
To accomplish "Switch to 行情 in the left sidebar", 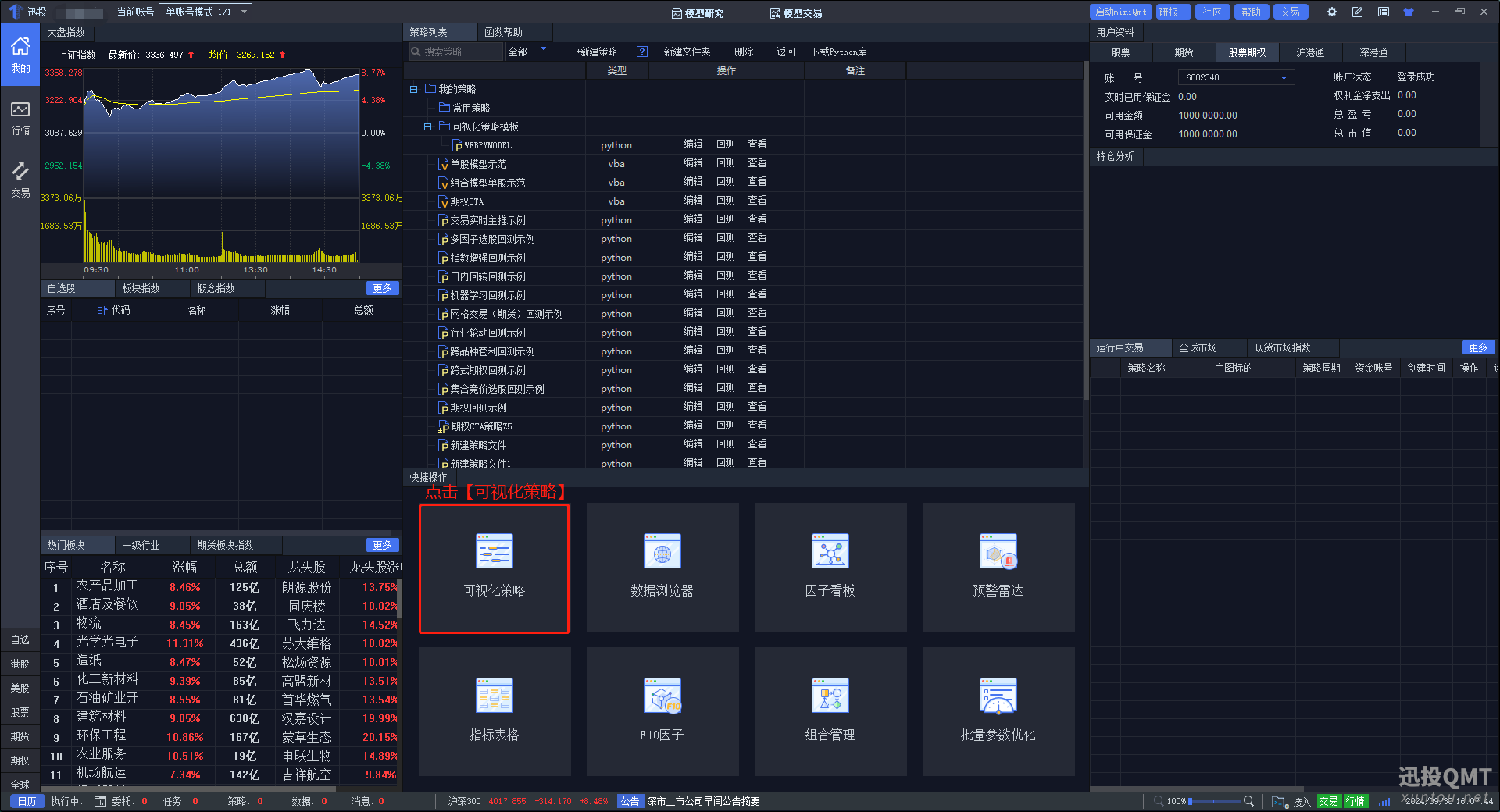I will pyautogui.click(x=20, y=118).
